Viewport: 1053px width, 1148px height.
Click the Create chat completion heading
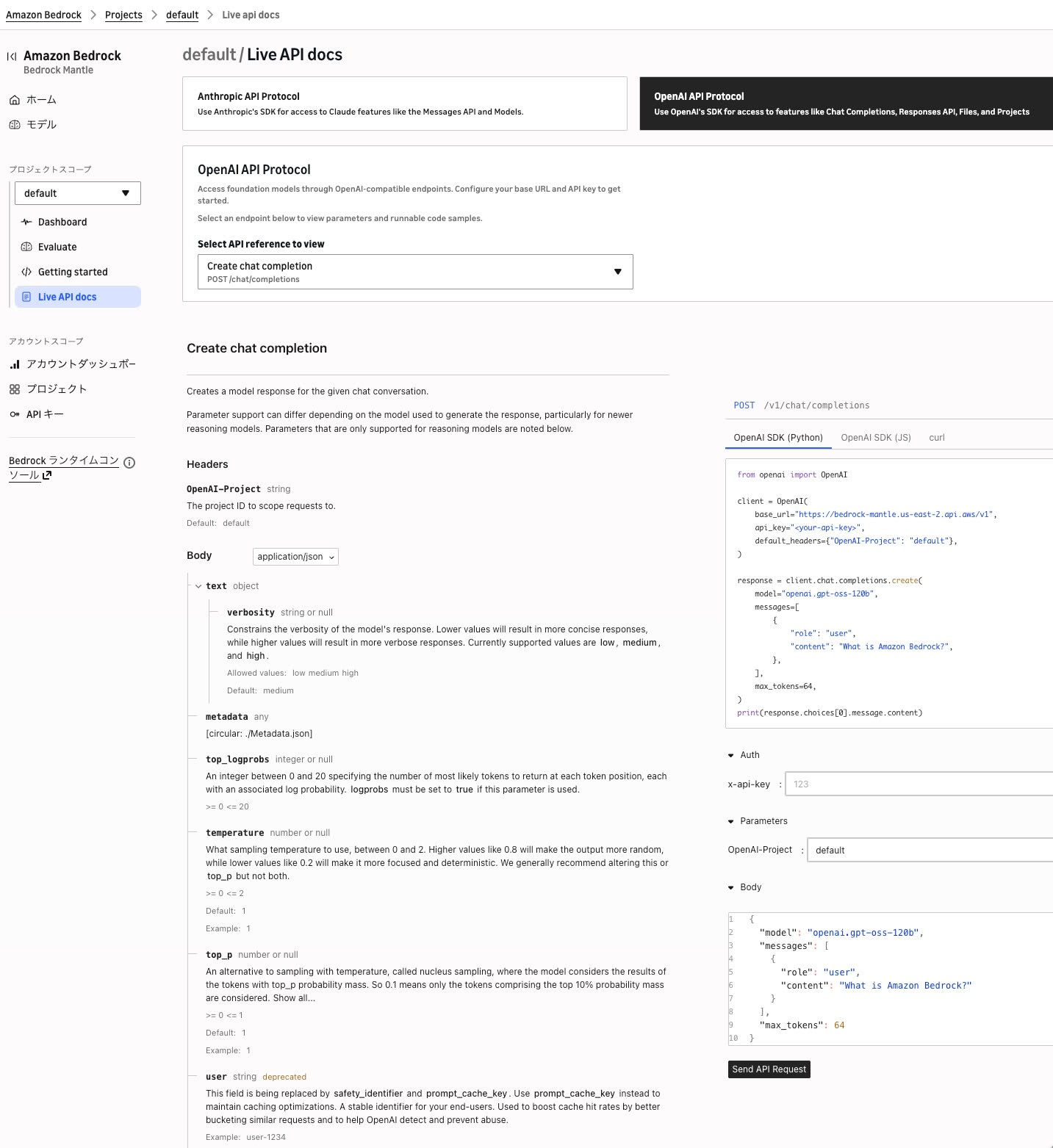pyautogui.click(x=257, y=348)
